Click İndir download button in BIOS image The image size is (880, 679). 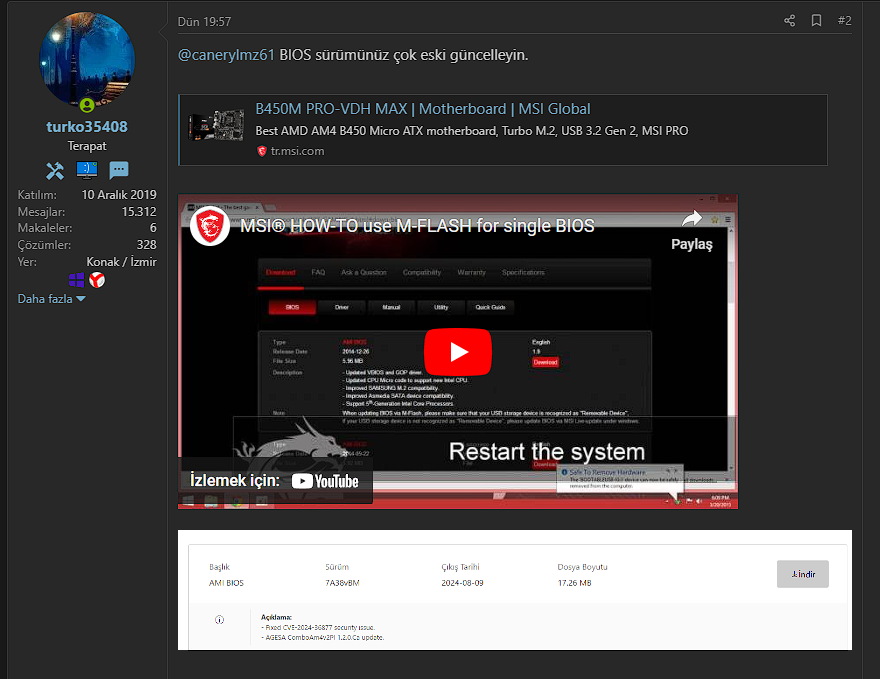coord(803,574)
